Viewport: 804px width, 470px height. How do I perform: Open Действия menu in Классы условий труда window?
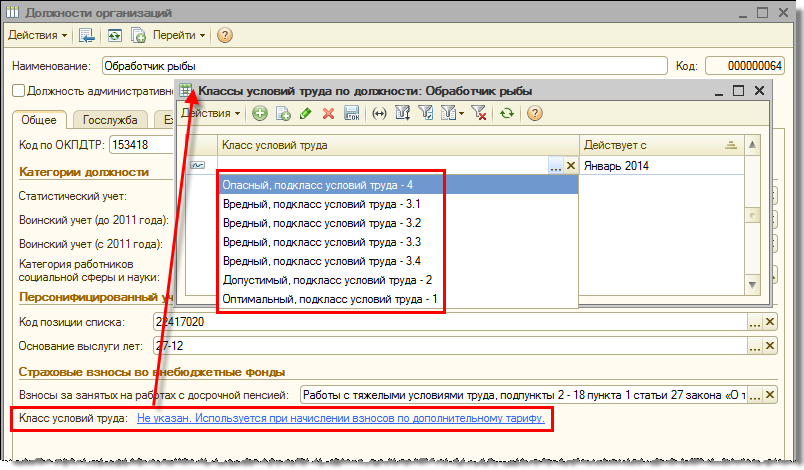[211, 113]
